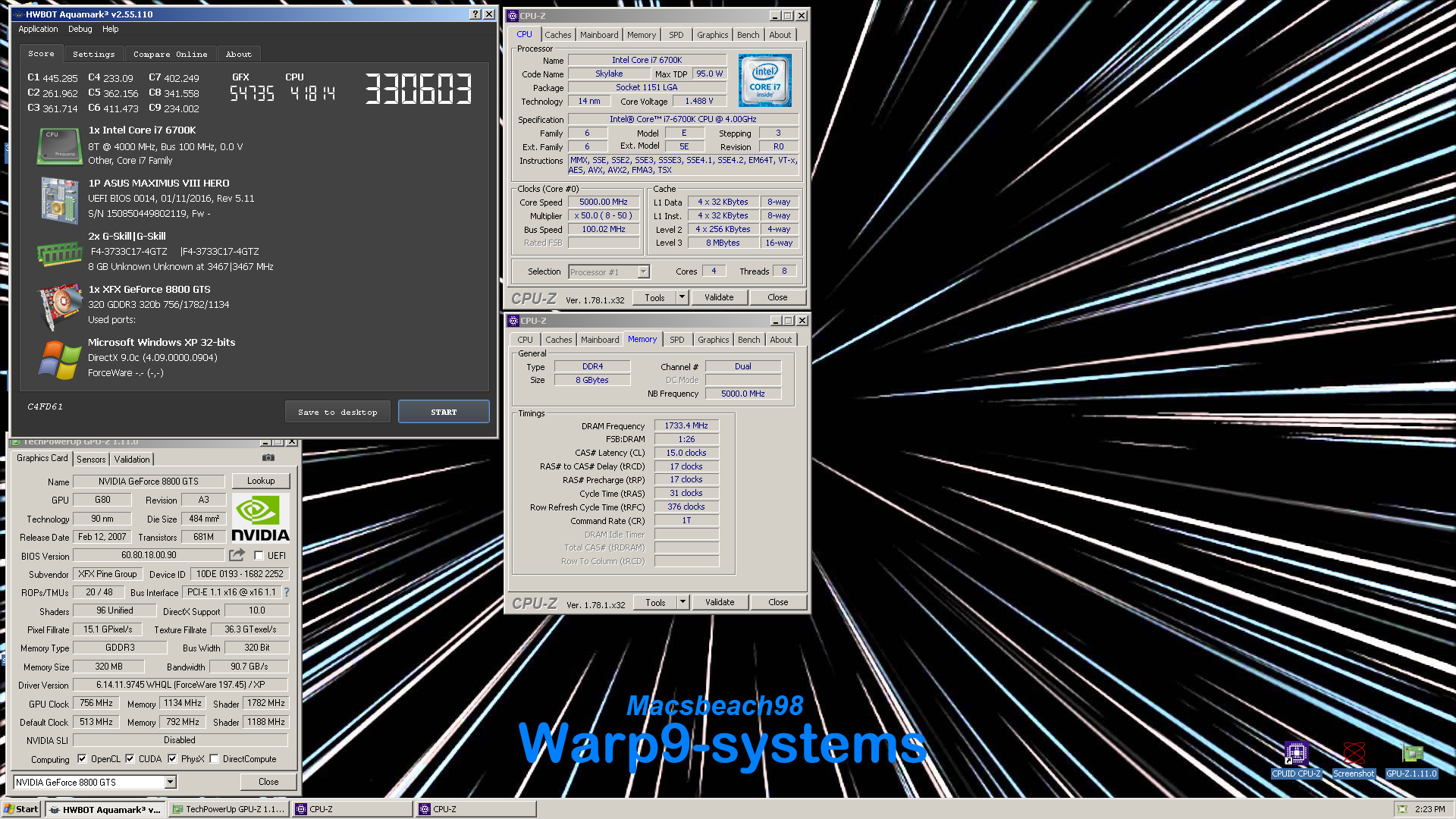The height and width of the screenshot is (819, 1456).
Task: Click the Driver Version field in GPU-Z
Action: click(180, 685)
